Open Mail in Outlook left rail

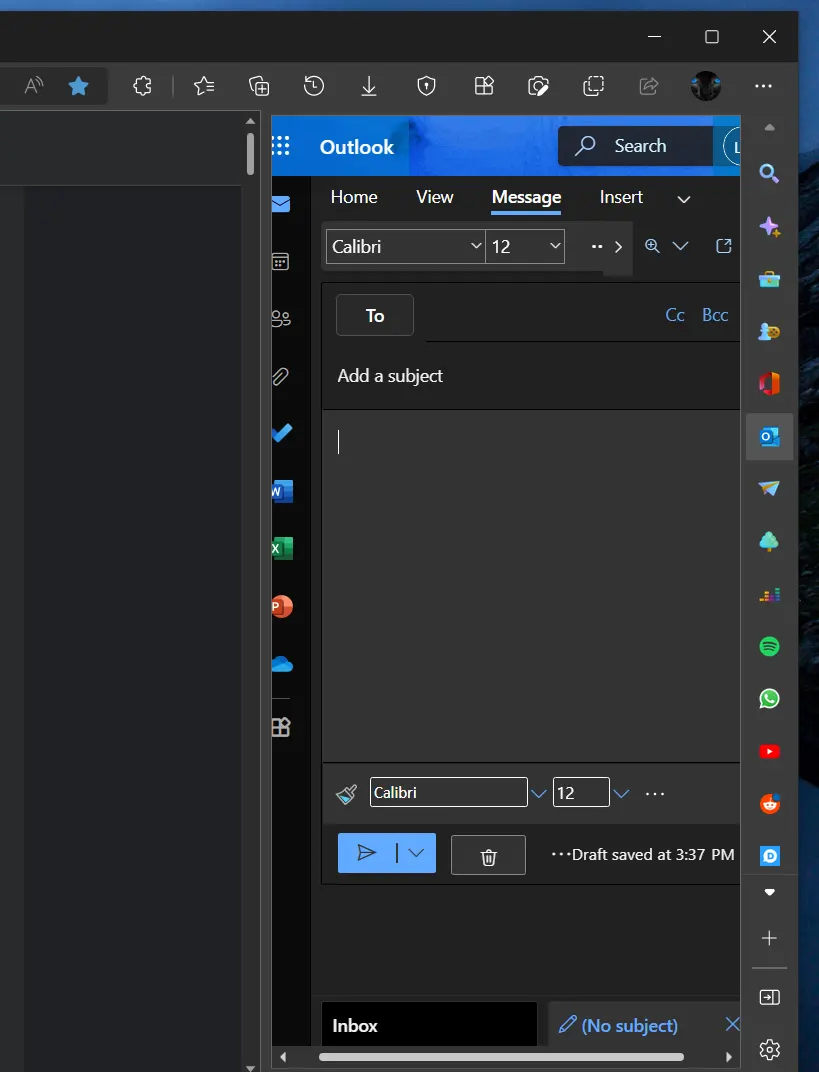tap(281, 204)
